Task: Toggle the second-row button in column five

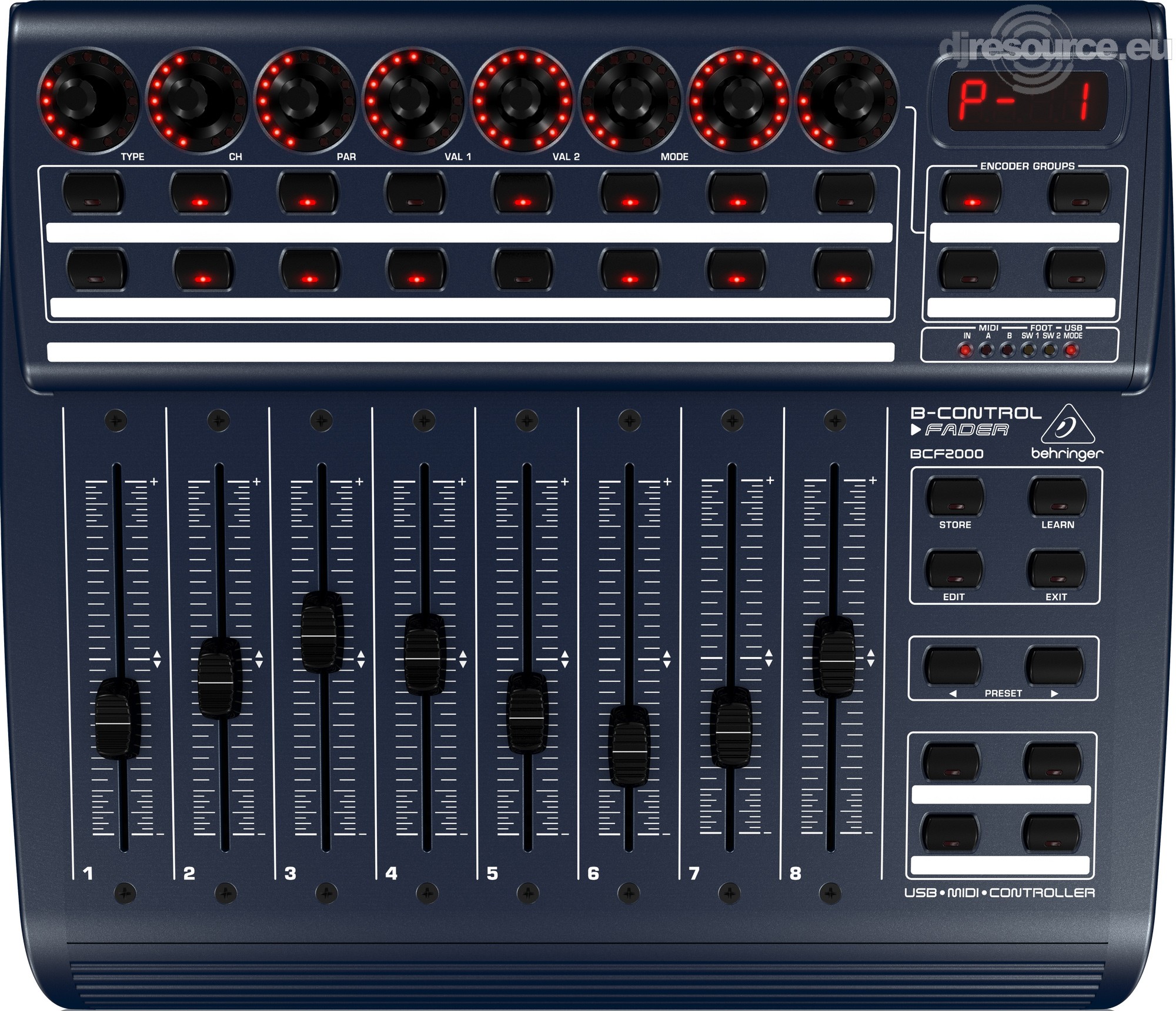Action: [x=523, y=270]
